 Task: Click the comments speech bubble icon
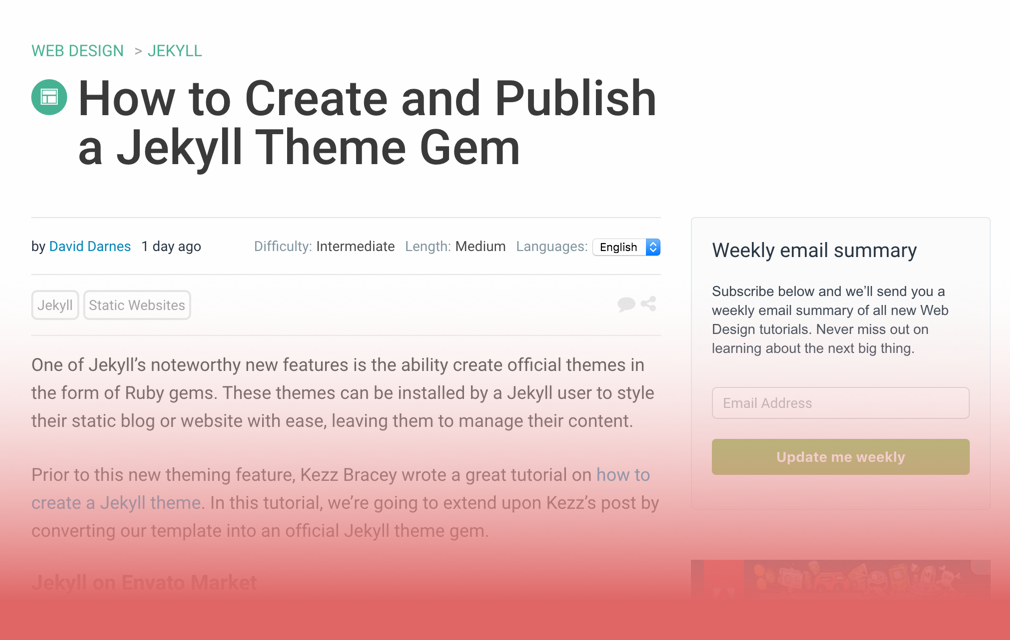pos(626,304)
